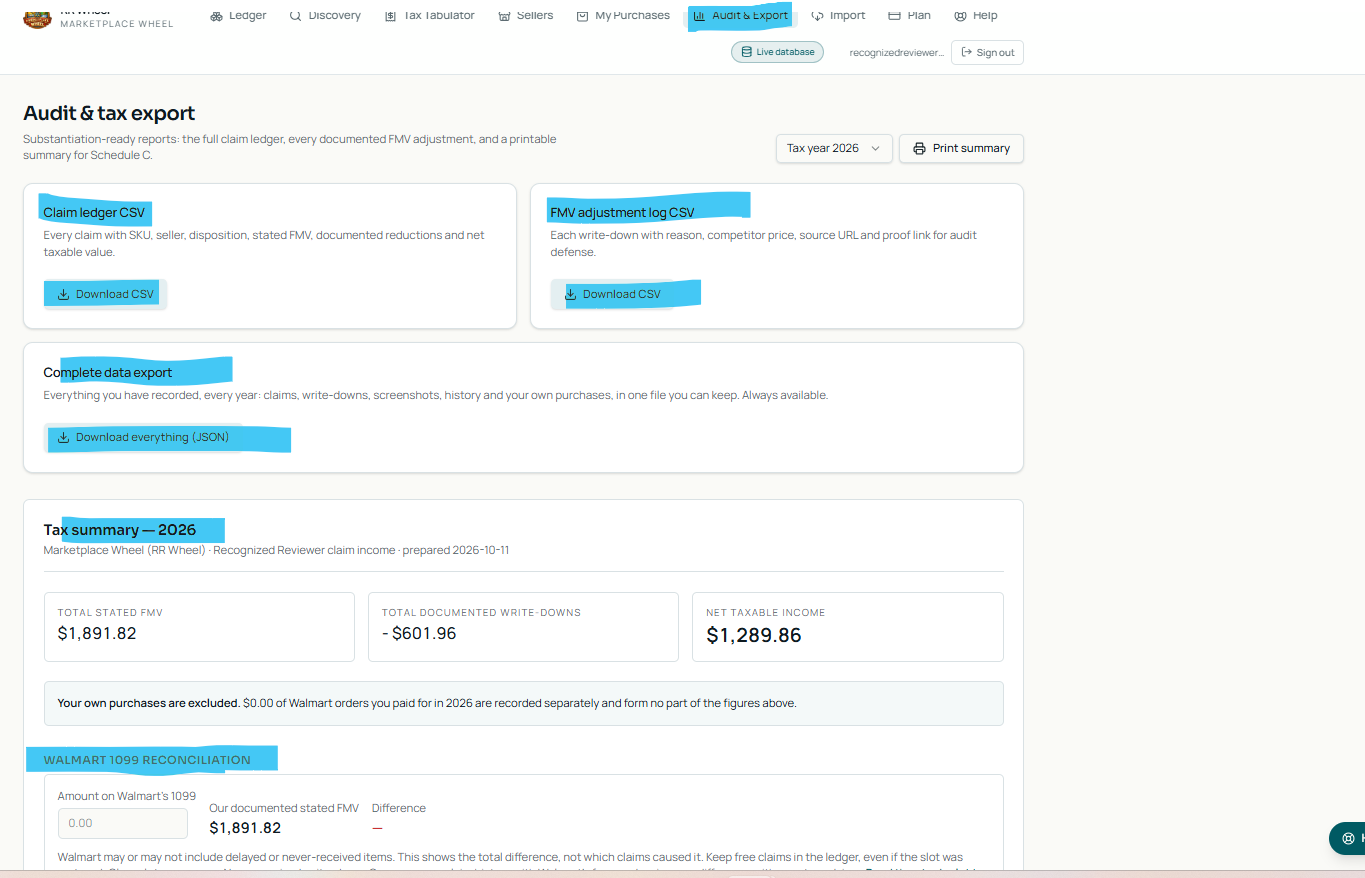1365x878 pixels.
Task: Open the Tax year 2026 dropdown
Action: 833,148
